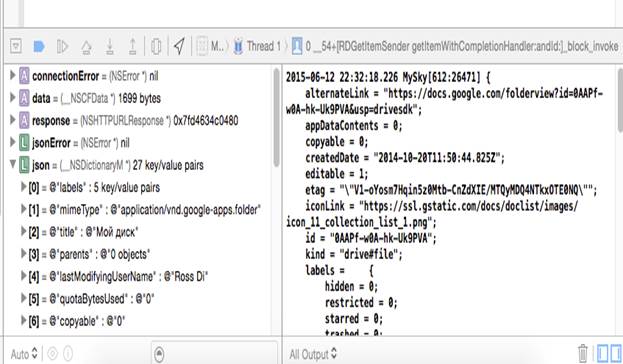Collapse the json dictionary variable
623x364 pixels.
click(13, 164)
